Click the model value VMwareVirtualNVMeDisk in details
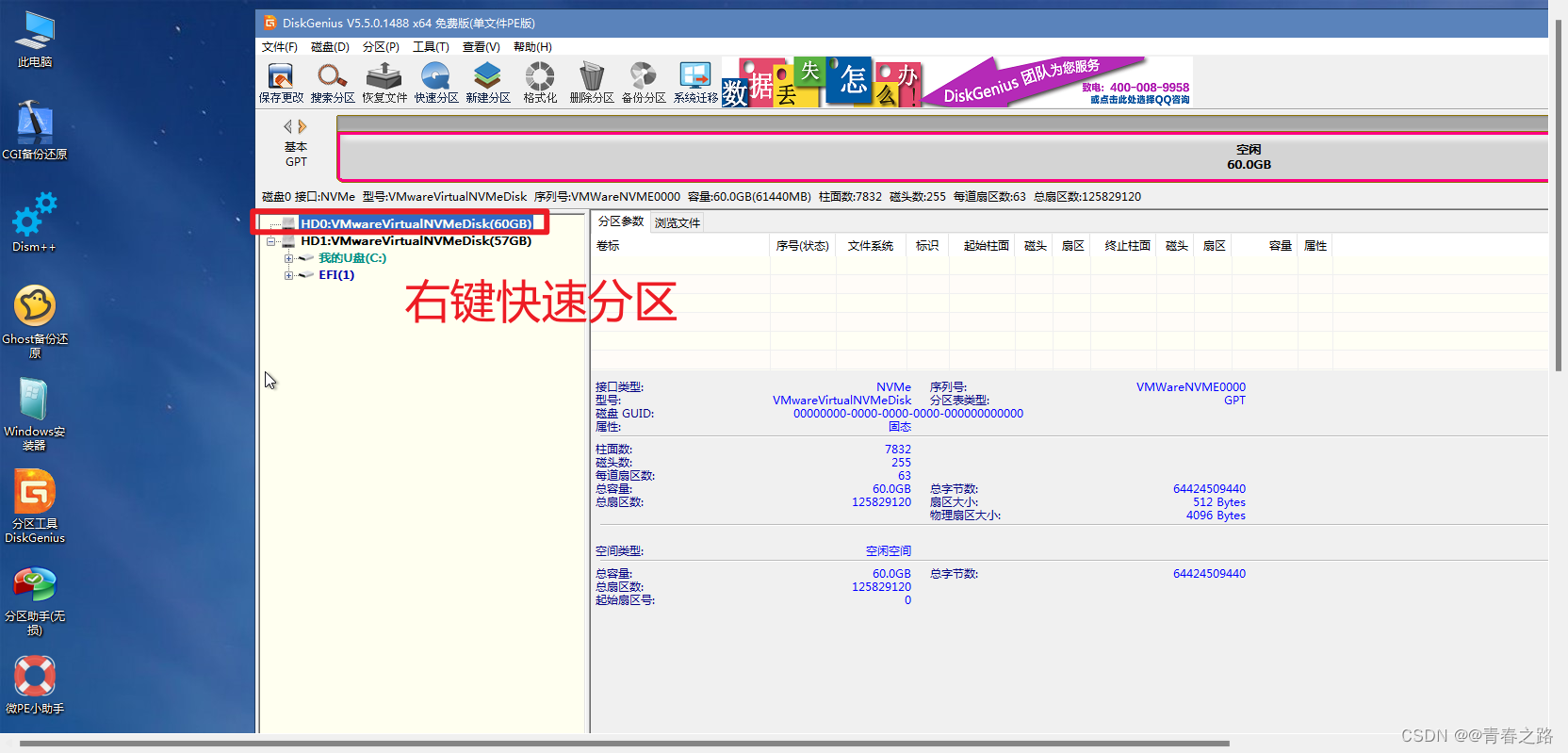 click(842, 401)
